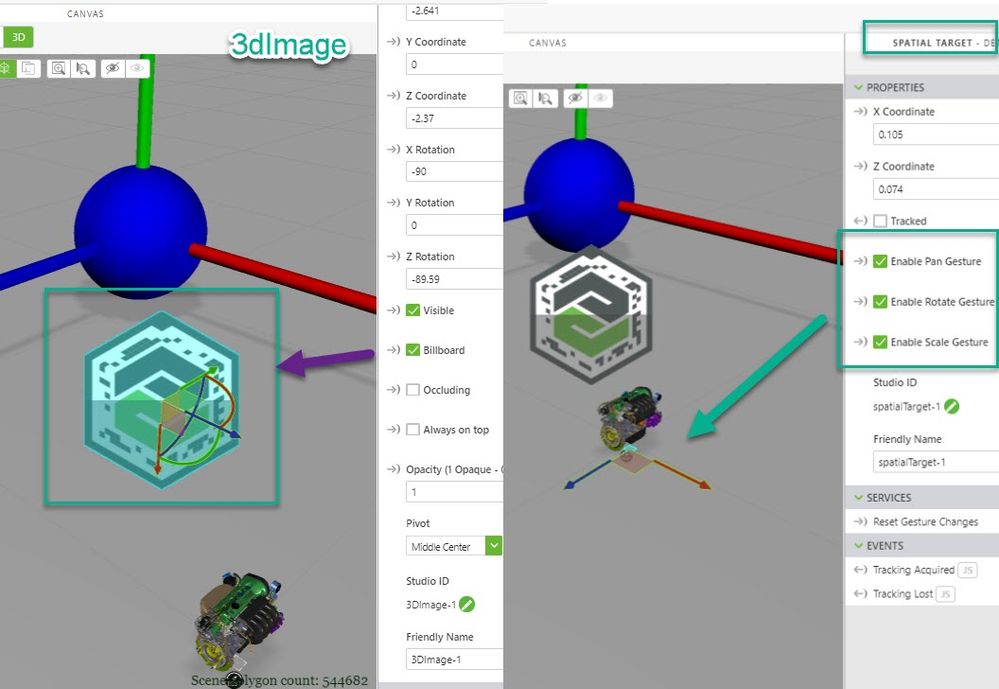Enable the Always on top checkbox
This screenshot has height=689, width=999.
point(413,430)
